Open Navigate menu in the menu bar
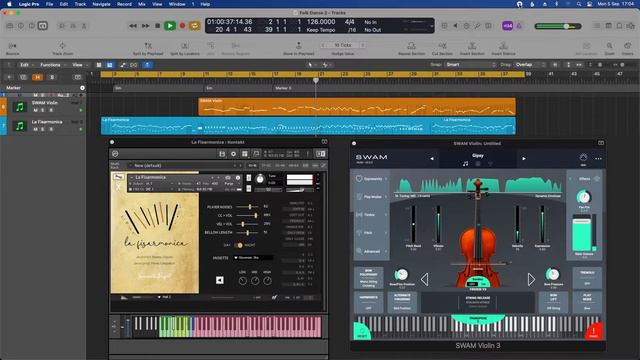Viewport: 640px width, 360px height. [101, 4]
